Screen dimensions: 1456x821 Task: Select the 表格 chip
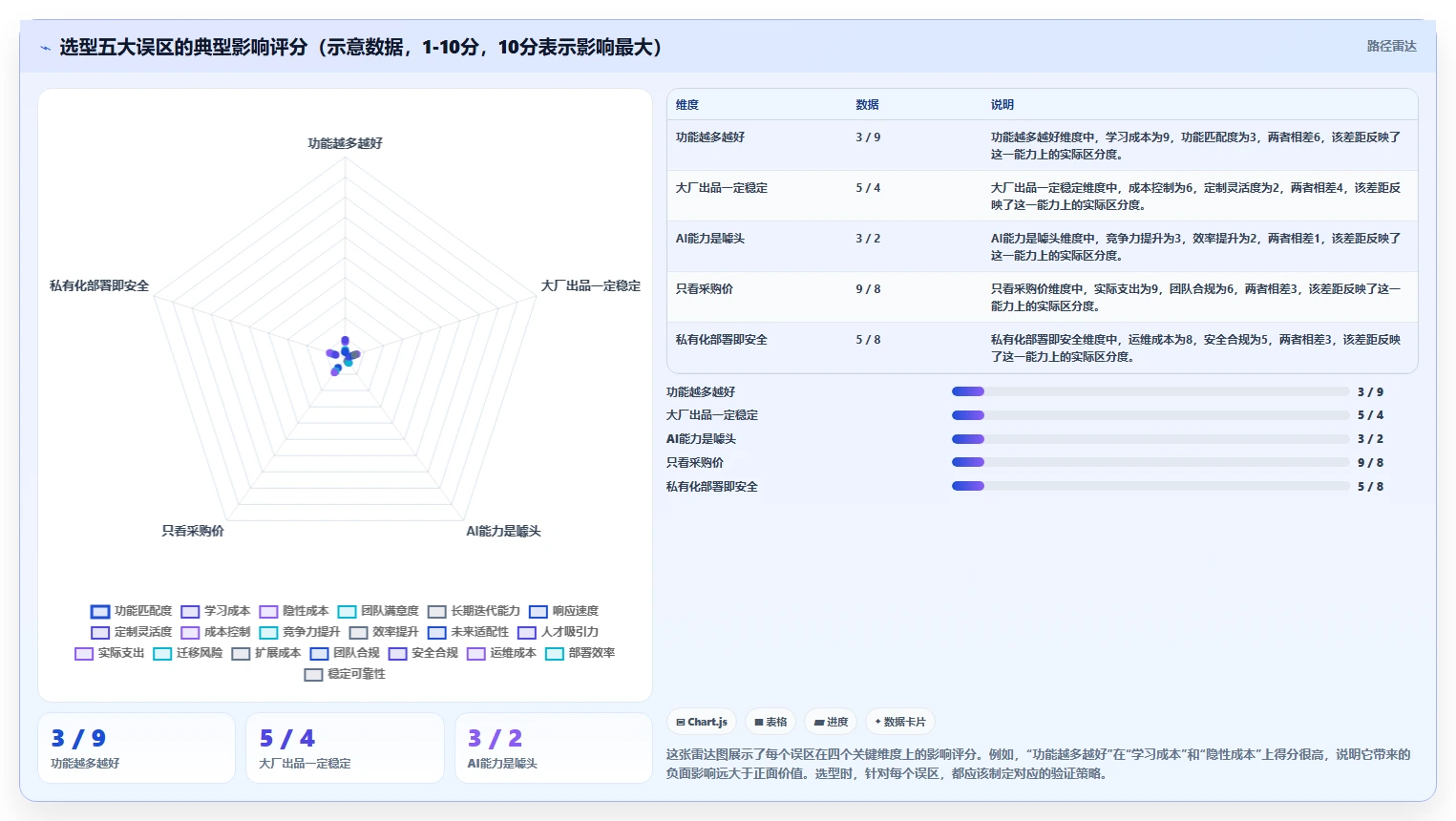[x=770, y=722]
